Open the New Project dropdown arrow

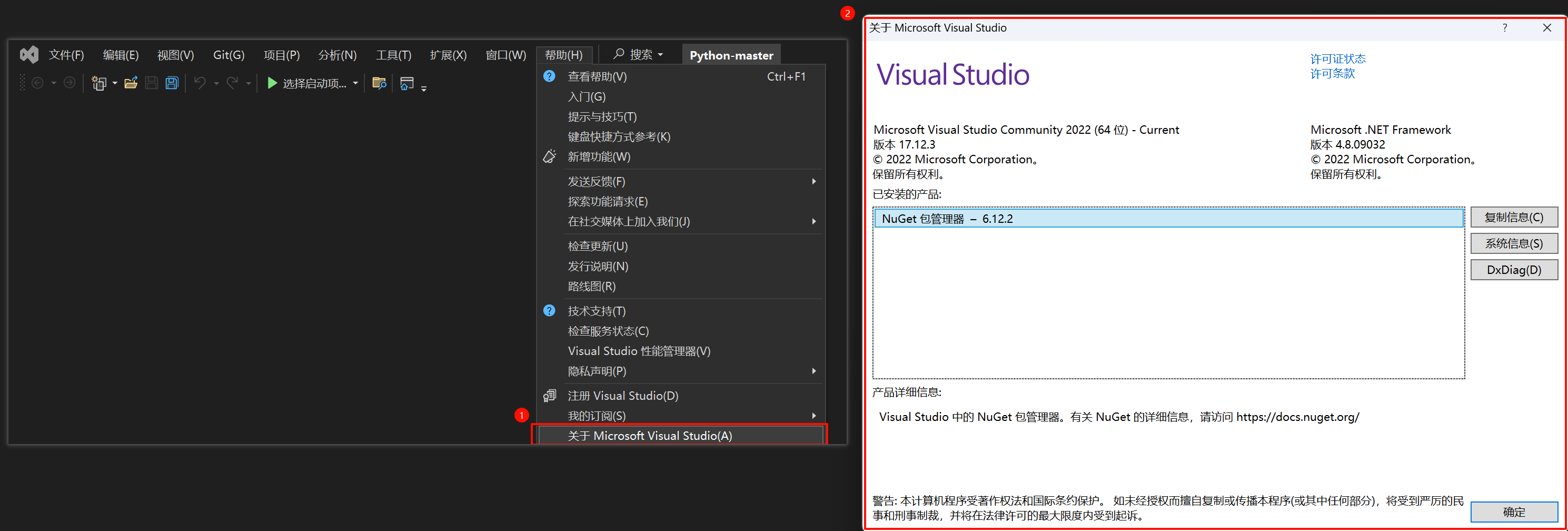pyautogui.click(x=115, y=83)
